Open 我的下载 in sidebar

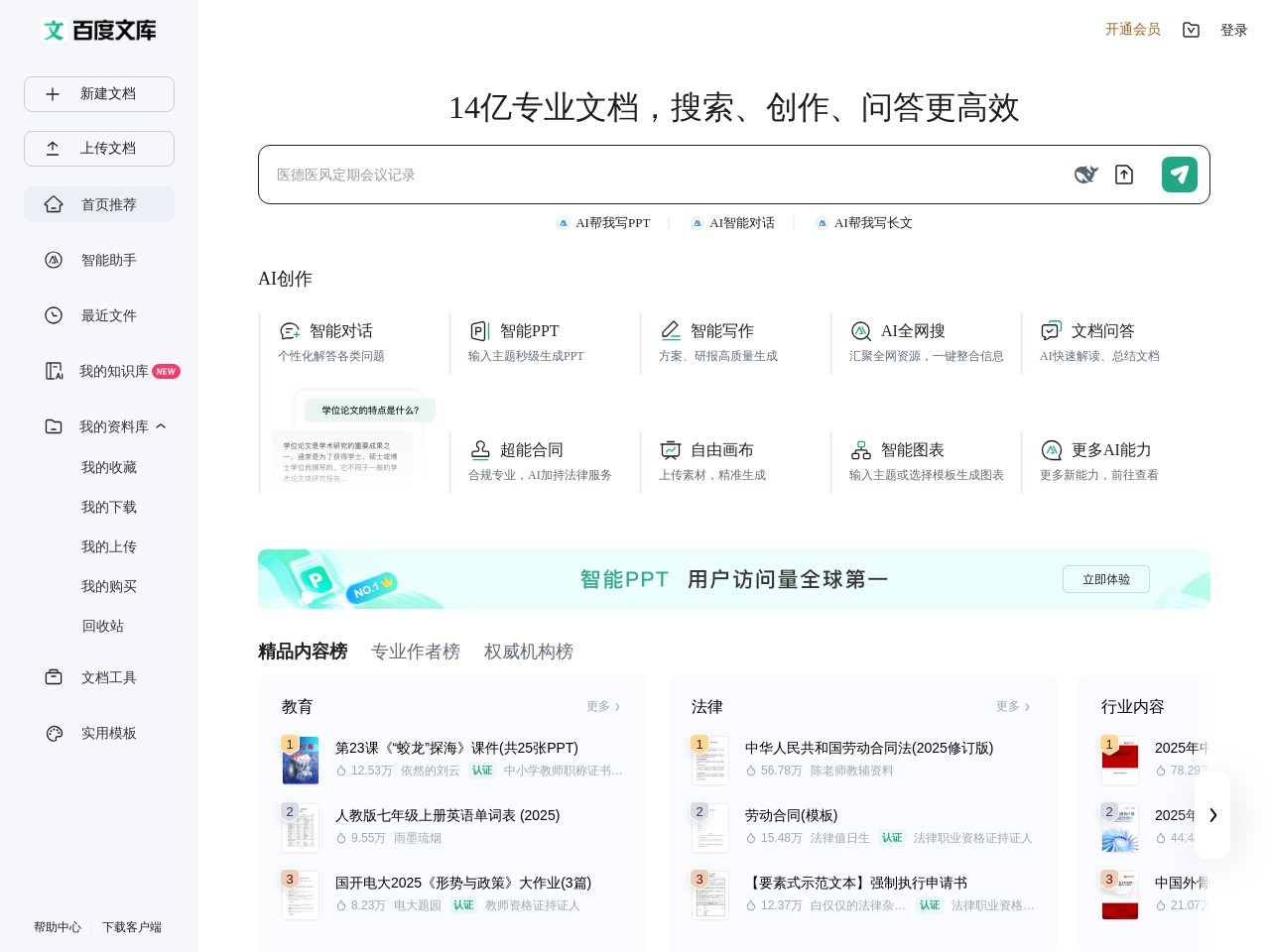tap(109, 507)
